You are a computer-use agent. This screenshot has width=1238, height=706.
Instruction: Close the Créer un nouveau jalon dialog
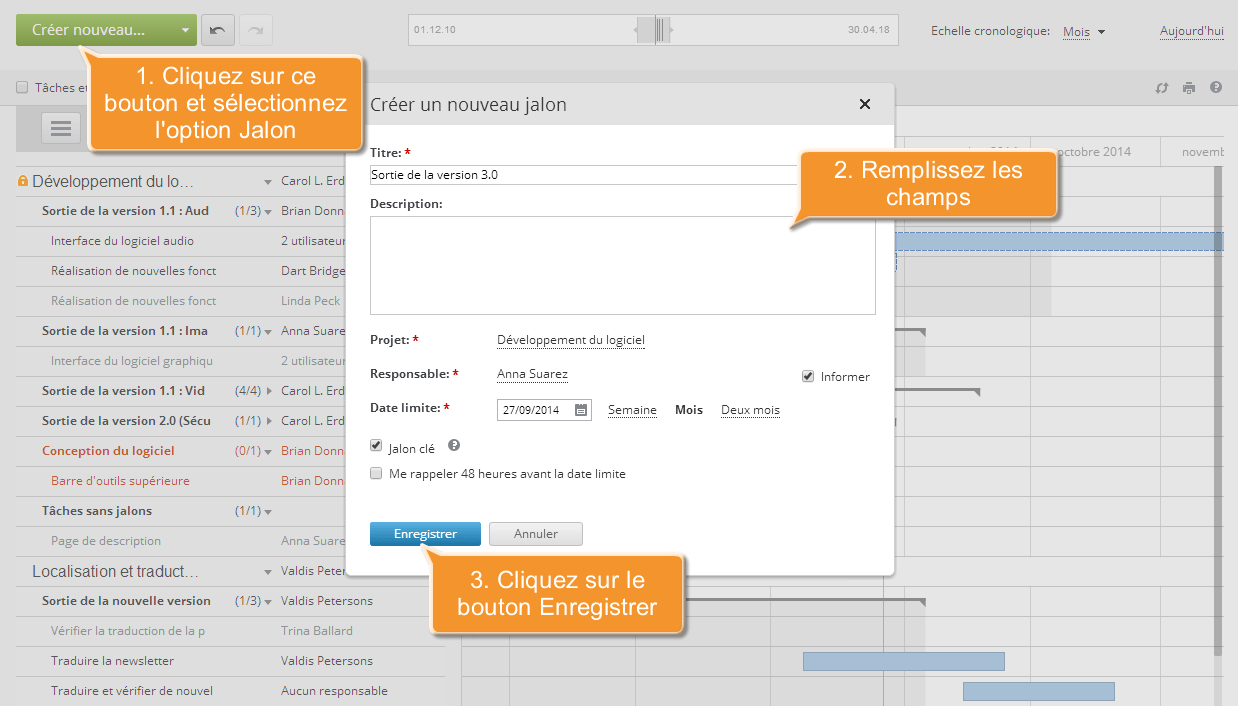865,104
